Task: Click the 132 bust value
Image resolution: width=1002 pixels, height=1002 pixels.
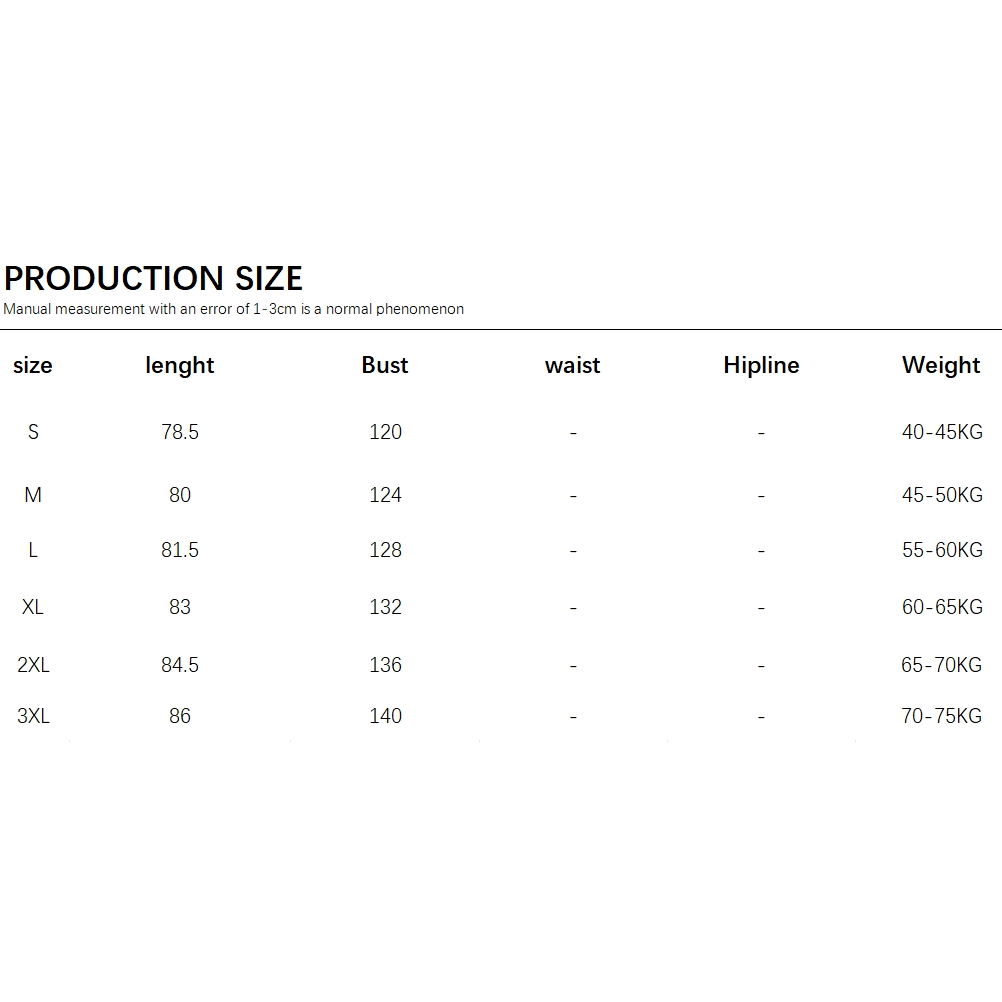Action: point(385,606)
